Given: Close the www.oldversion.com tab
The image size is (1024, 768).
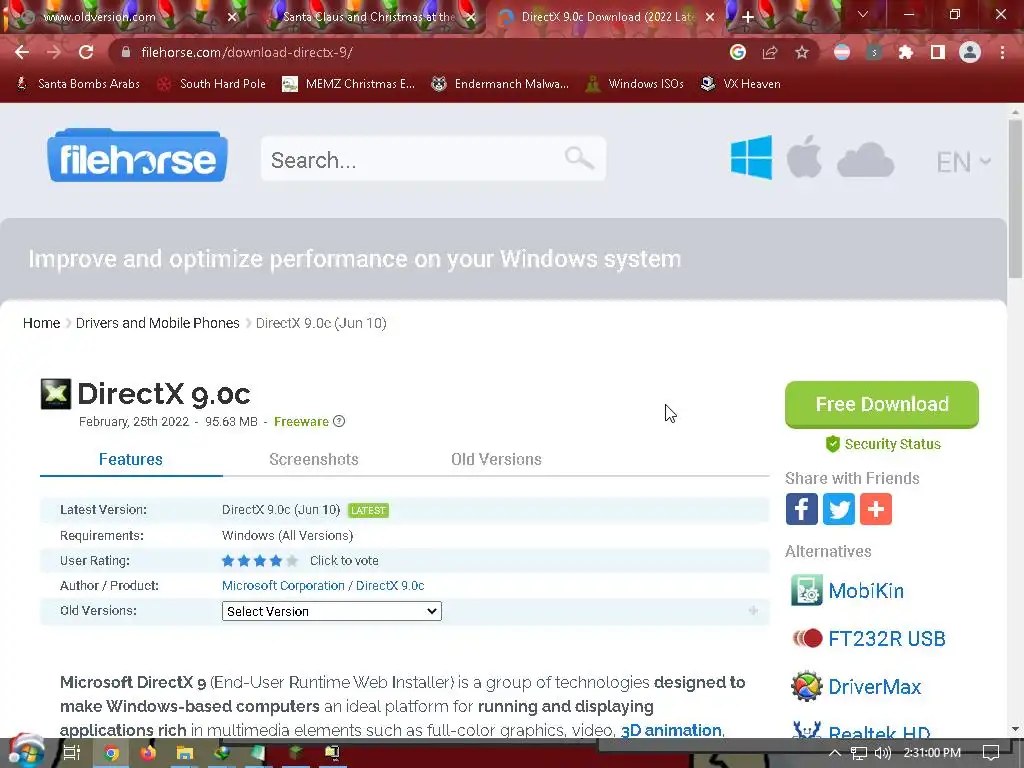Looking at the screenshot, I should click(232, 17).
